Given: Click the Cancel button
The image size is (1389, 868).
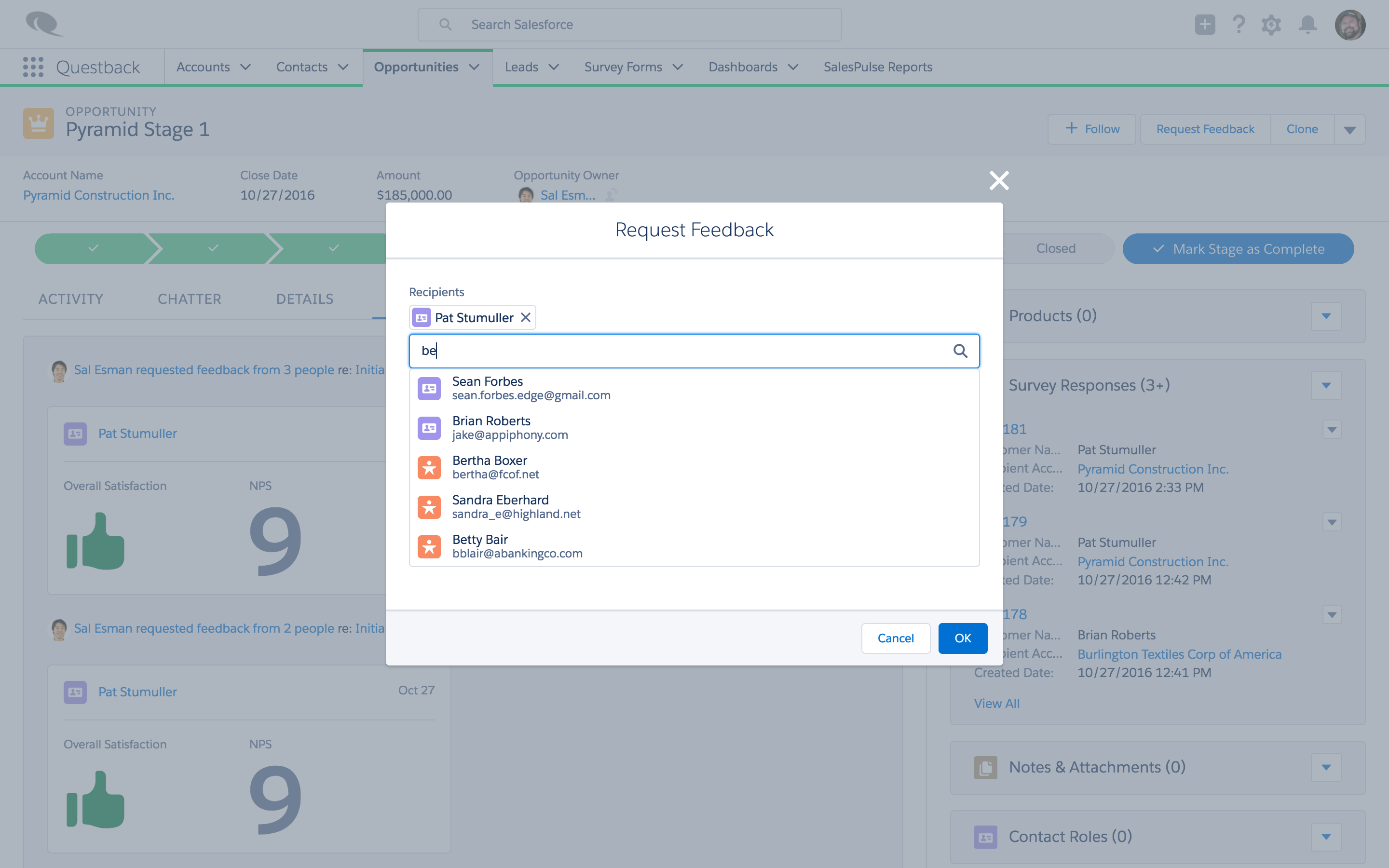Looking at the screenshot, I should (896, 638).
